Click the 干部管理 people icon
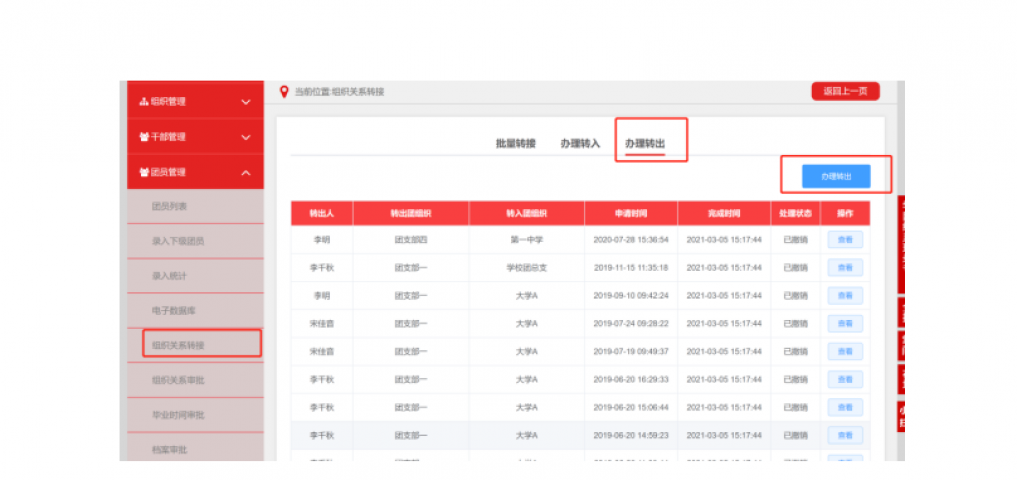1017x480 pixels. 143,137
